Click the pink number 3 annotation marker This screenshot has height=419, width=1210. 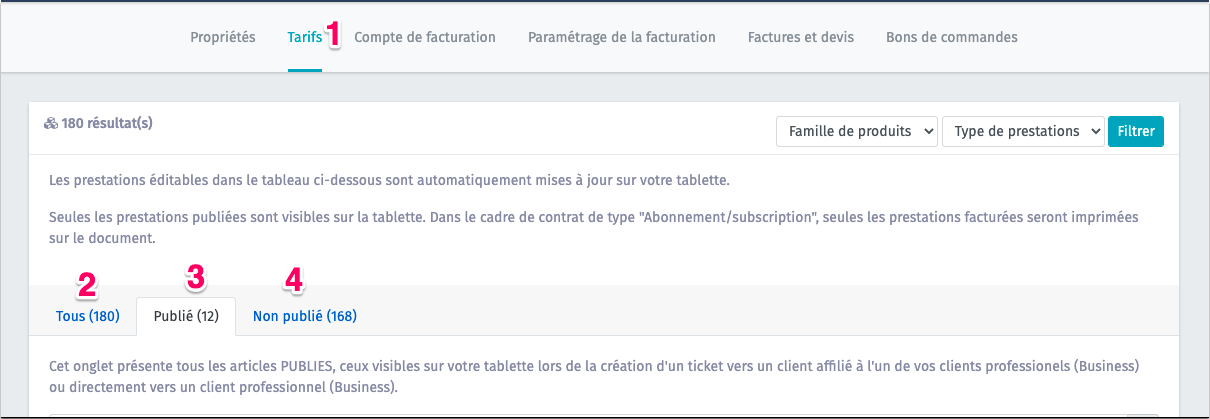click(196, 278)
